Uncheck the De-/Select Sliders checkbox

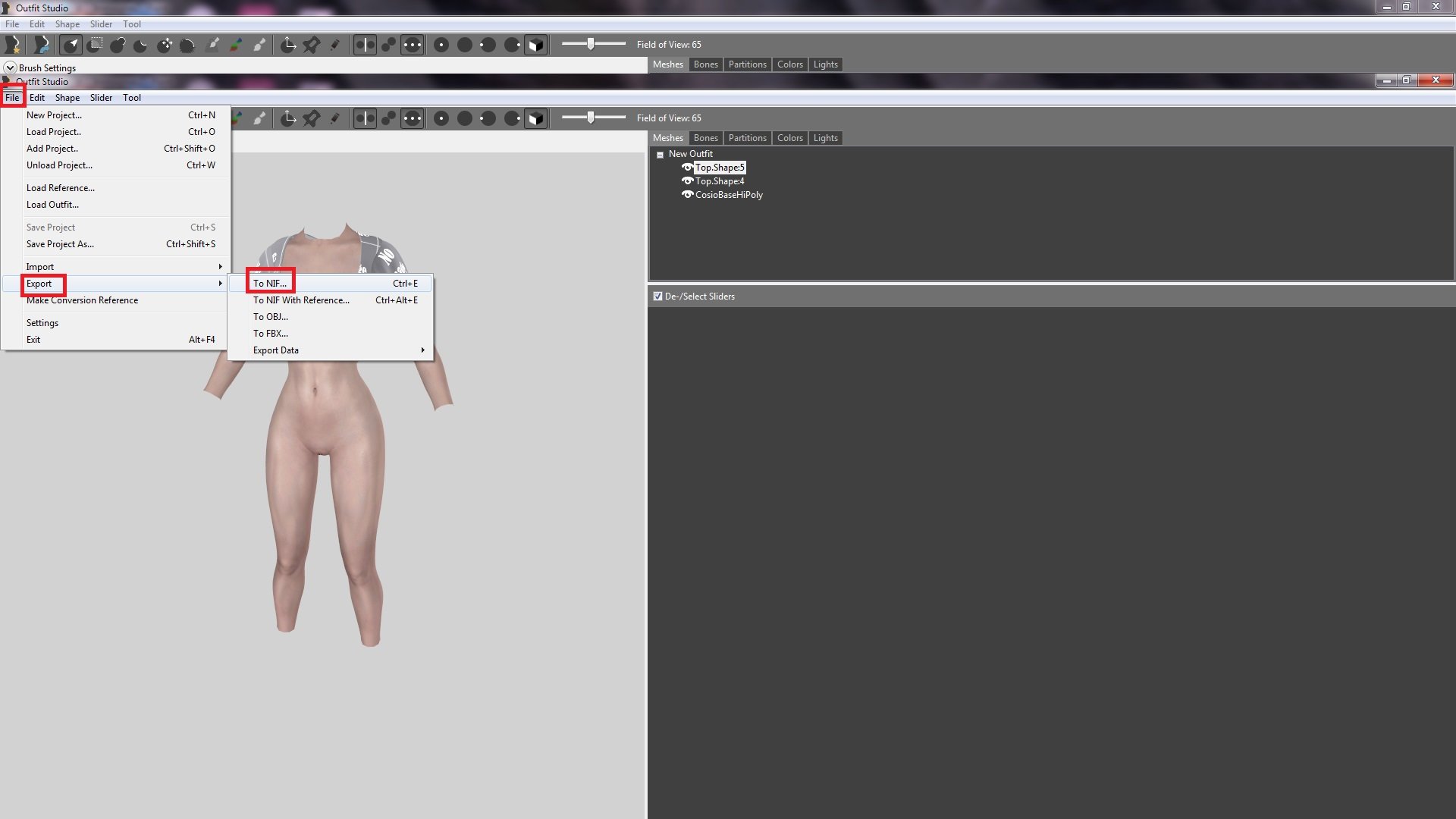click(x=657, y=297)
